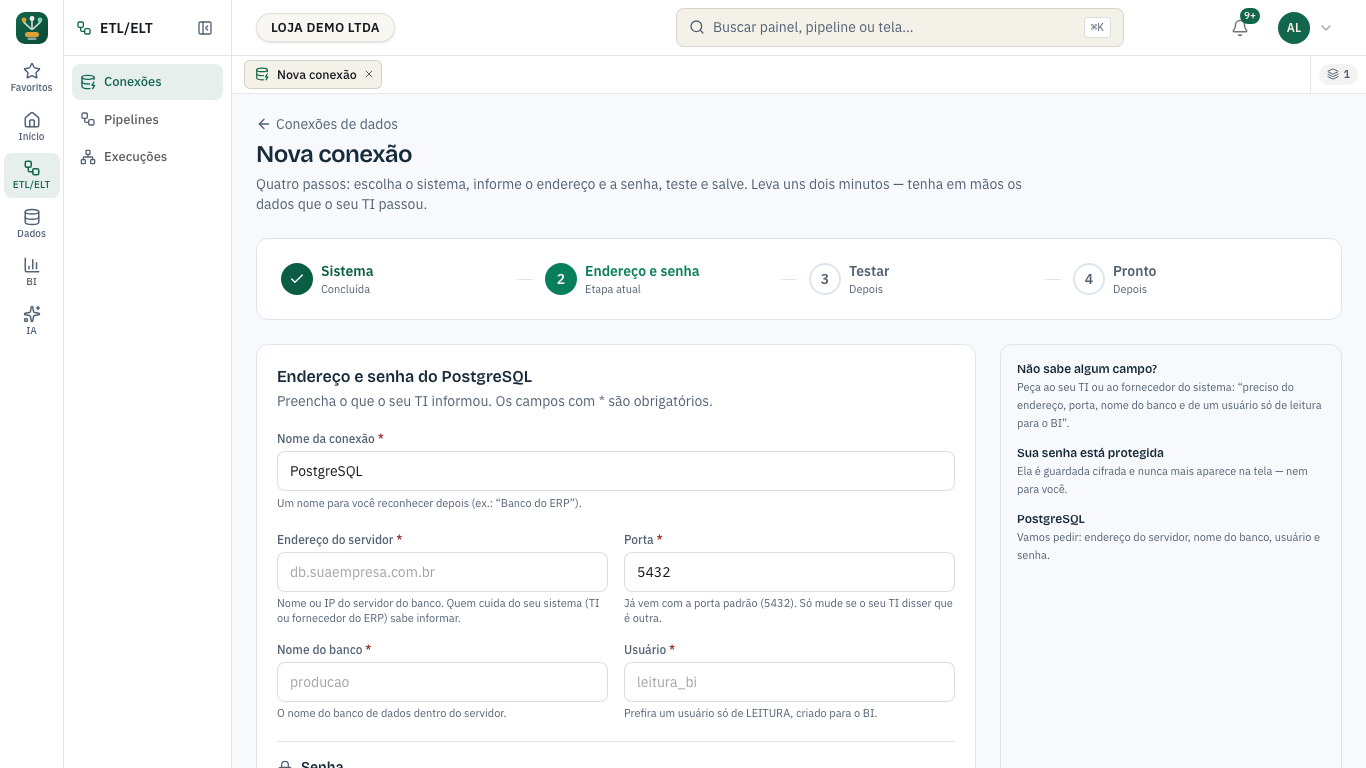Image resolution: width=1366 pixels, height=768 pixels.
Task: Click the Nome do banco field
Action: [x=442, y=682]
